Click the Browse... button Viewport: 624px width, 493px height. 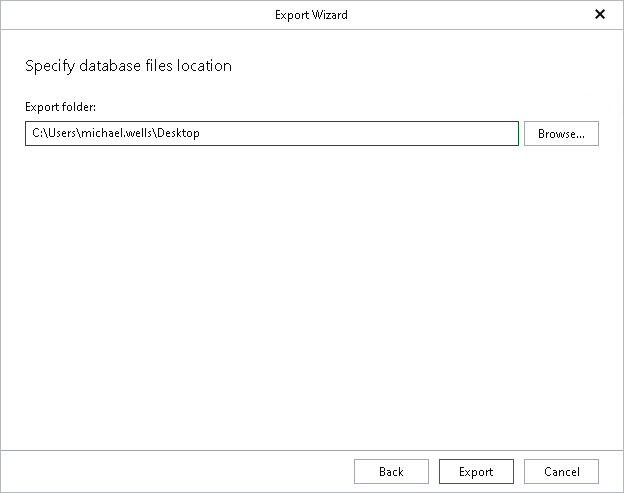pos(561,134)
